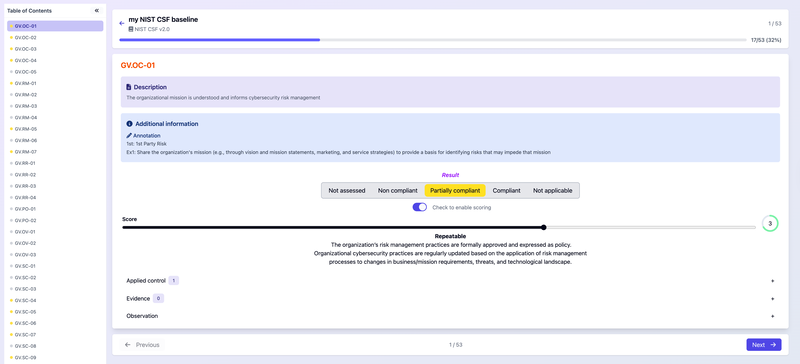The width and height of the screenshot is (800, 364).
Task: Open GV.OC-01 in the table of contents
Action: pyautogui.click(x=55, y=26)
